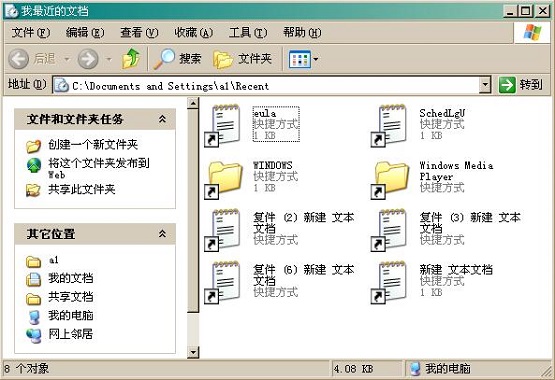This screenshot has width=555, height=380.
Task: Select 复件 (3) 新建 文本文档 shortcut icon
Action: click(x=389, y=230)
